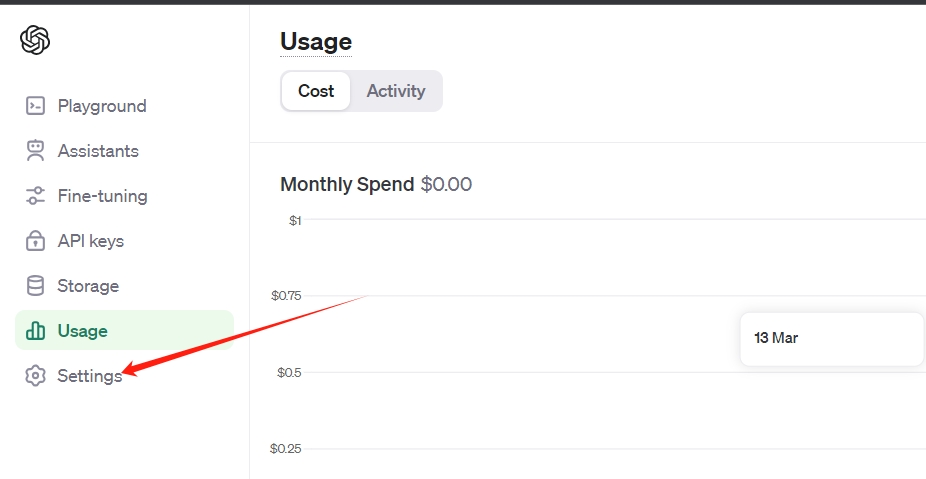Screen dimensions: 926x479
Task: Click the Playground terminal icon
Action: [35, 106]
